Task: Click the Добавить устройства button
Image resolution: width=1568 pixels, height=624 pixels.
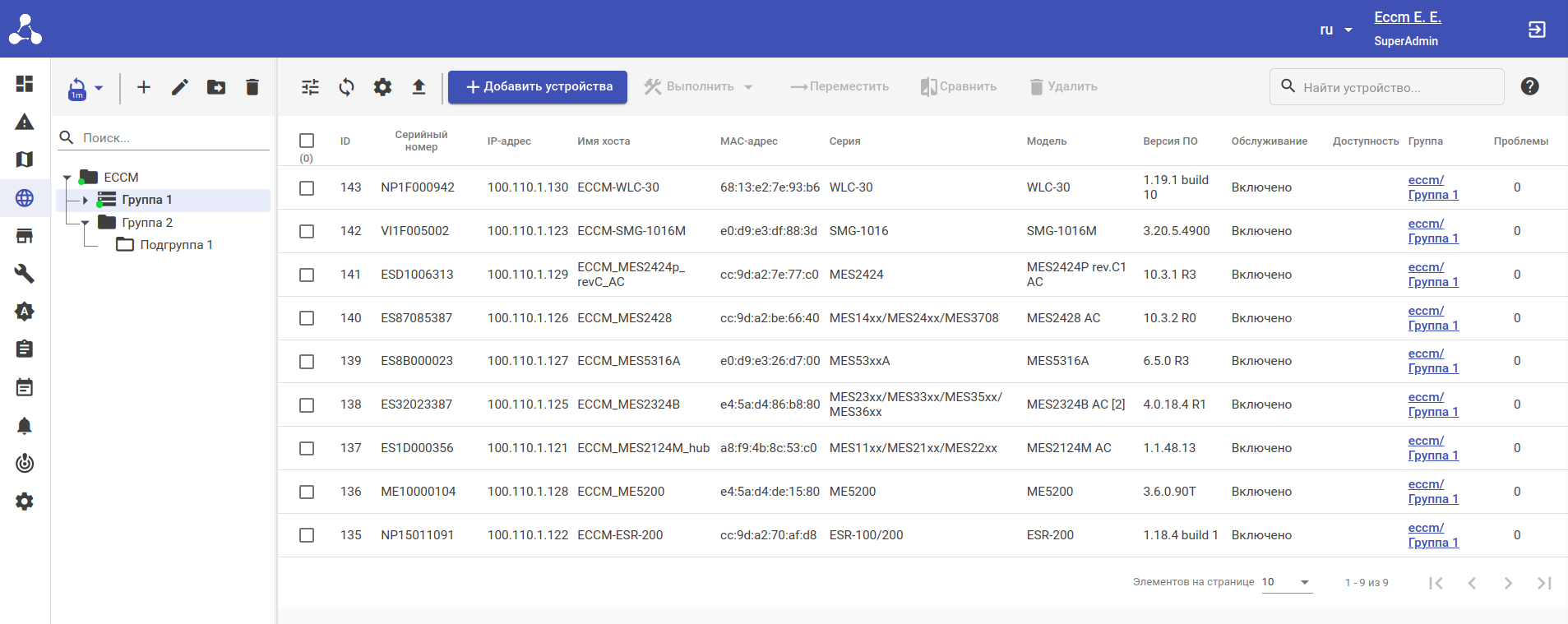Action: coord(538,87)
